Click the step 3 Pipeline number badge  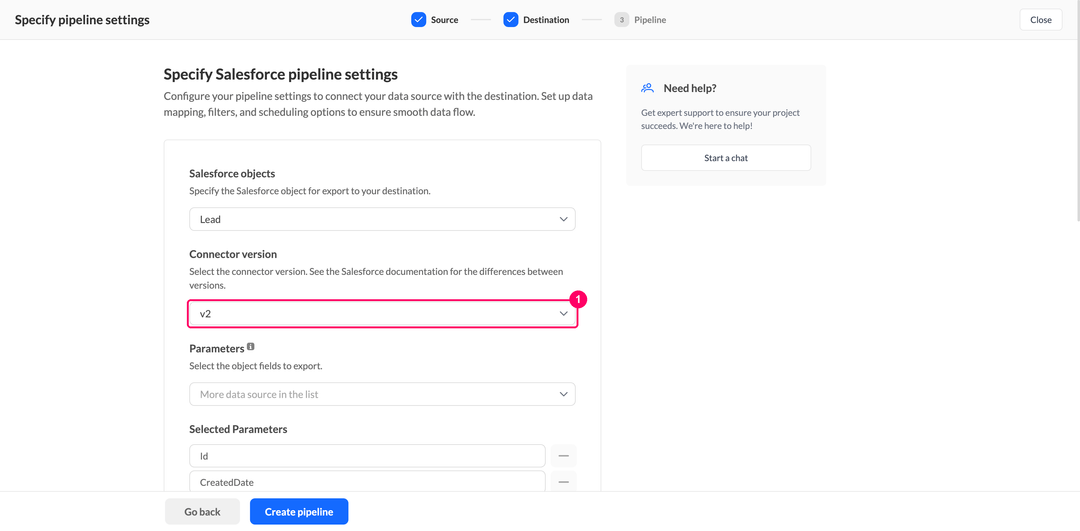pos(622,20)
